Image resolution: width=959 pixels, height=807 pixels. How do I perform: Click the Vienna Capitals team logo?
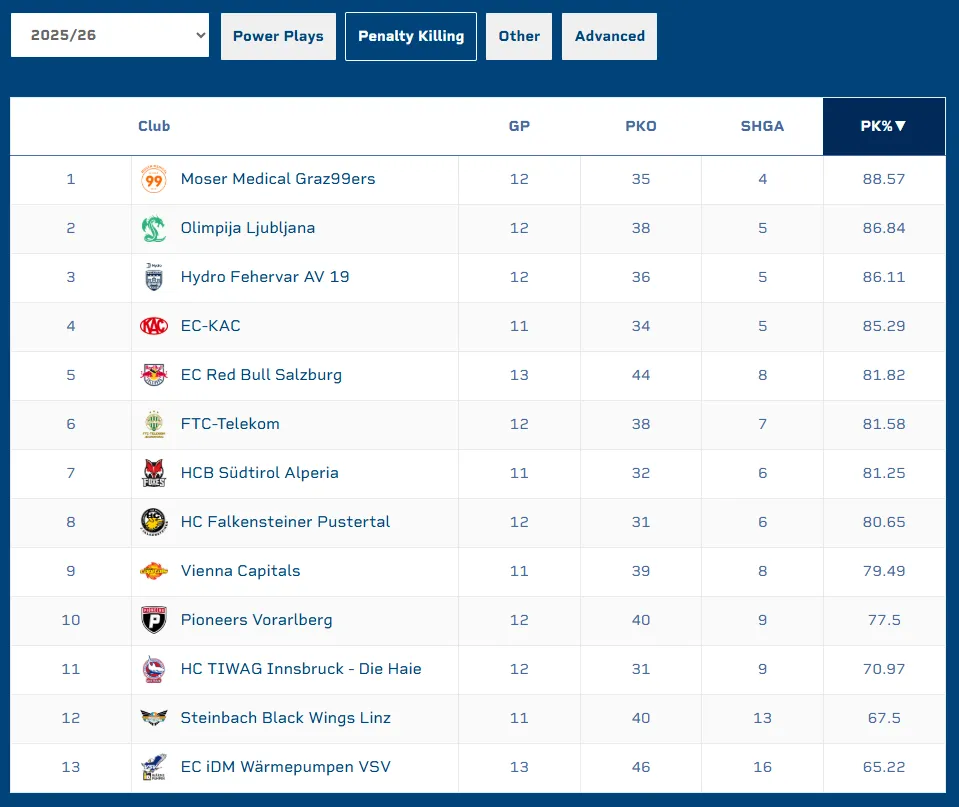click(154, 572)
